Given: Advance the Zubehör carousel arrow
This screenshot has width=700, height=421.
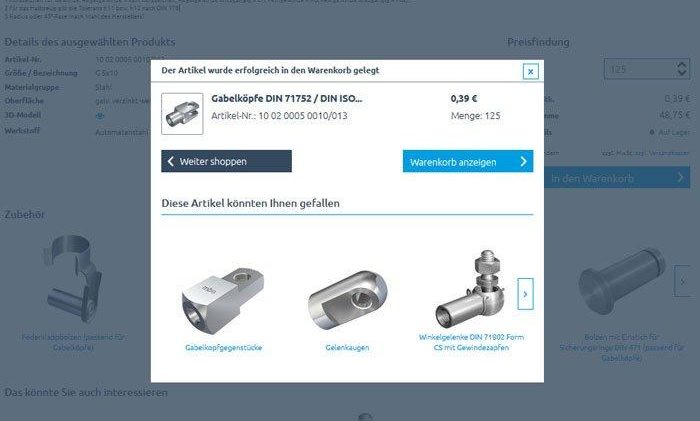Looking at the screenshot, I should click(x=682, y=281).
